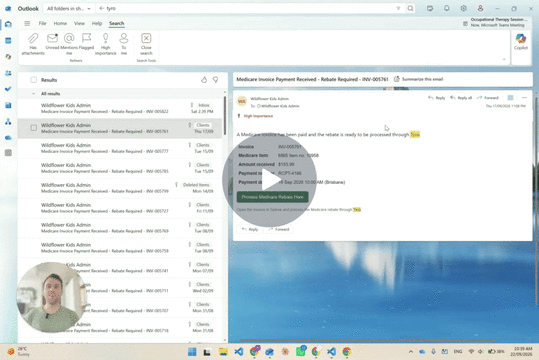The image size is (539, 360).
Task: Open more actions ellipsis in the email header
Action: [x=524, y=98]
